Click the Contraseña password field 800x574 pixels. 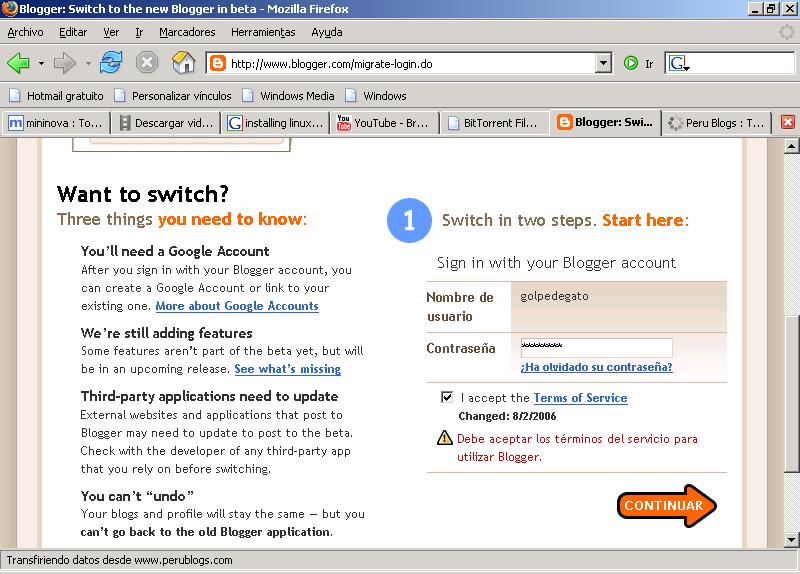596,347
